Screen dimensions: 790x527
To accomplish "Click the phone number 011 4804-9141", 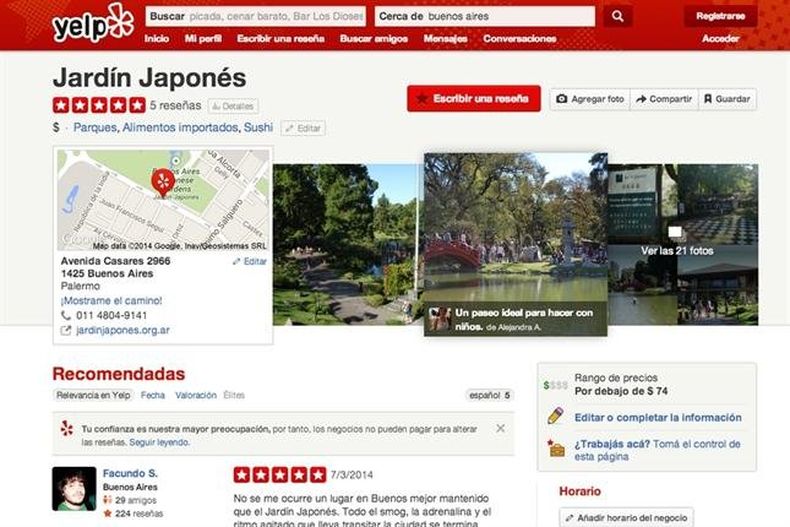I will [x=111, y=315].
